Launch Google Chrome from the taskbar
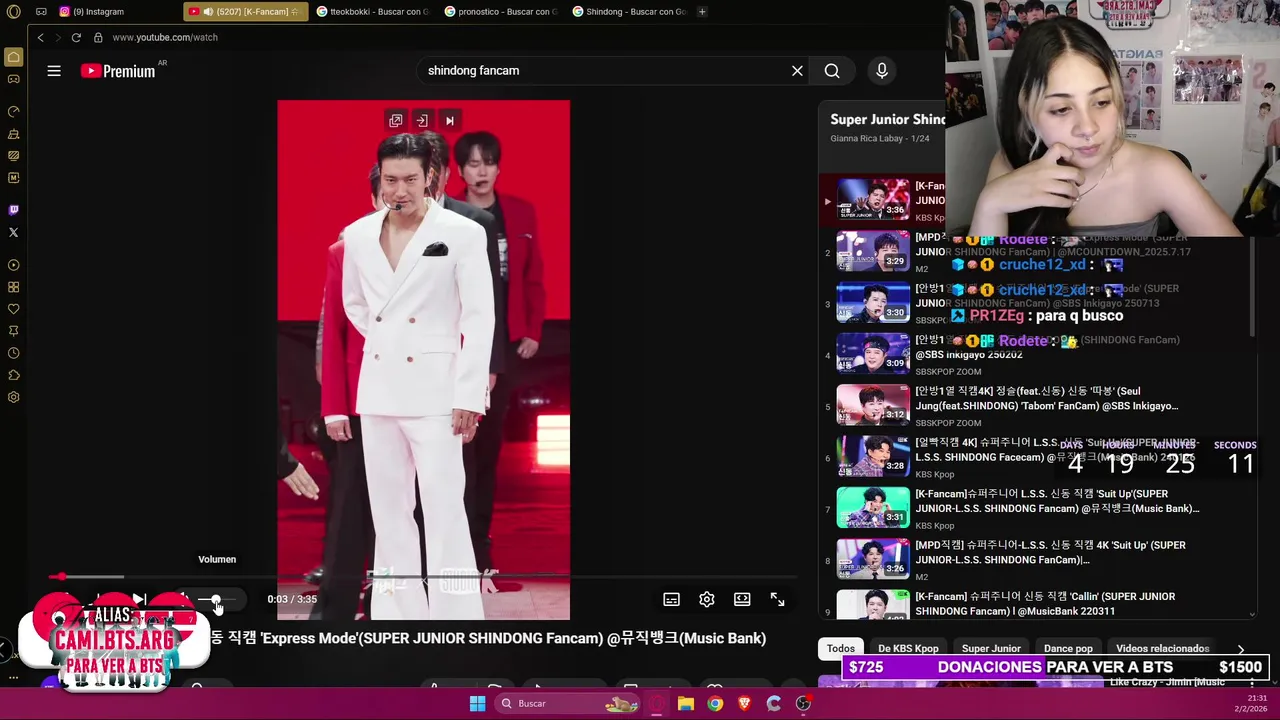 (715, 703)
